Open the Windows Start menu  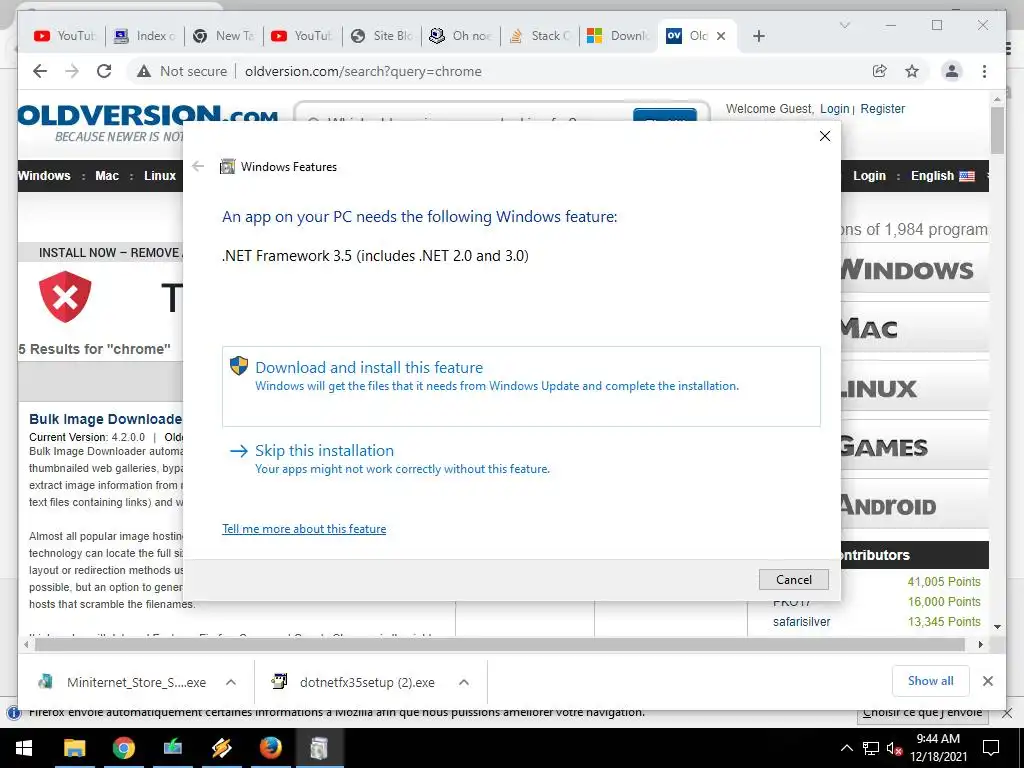[24, 748]
